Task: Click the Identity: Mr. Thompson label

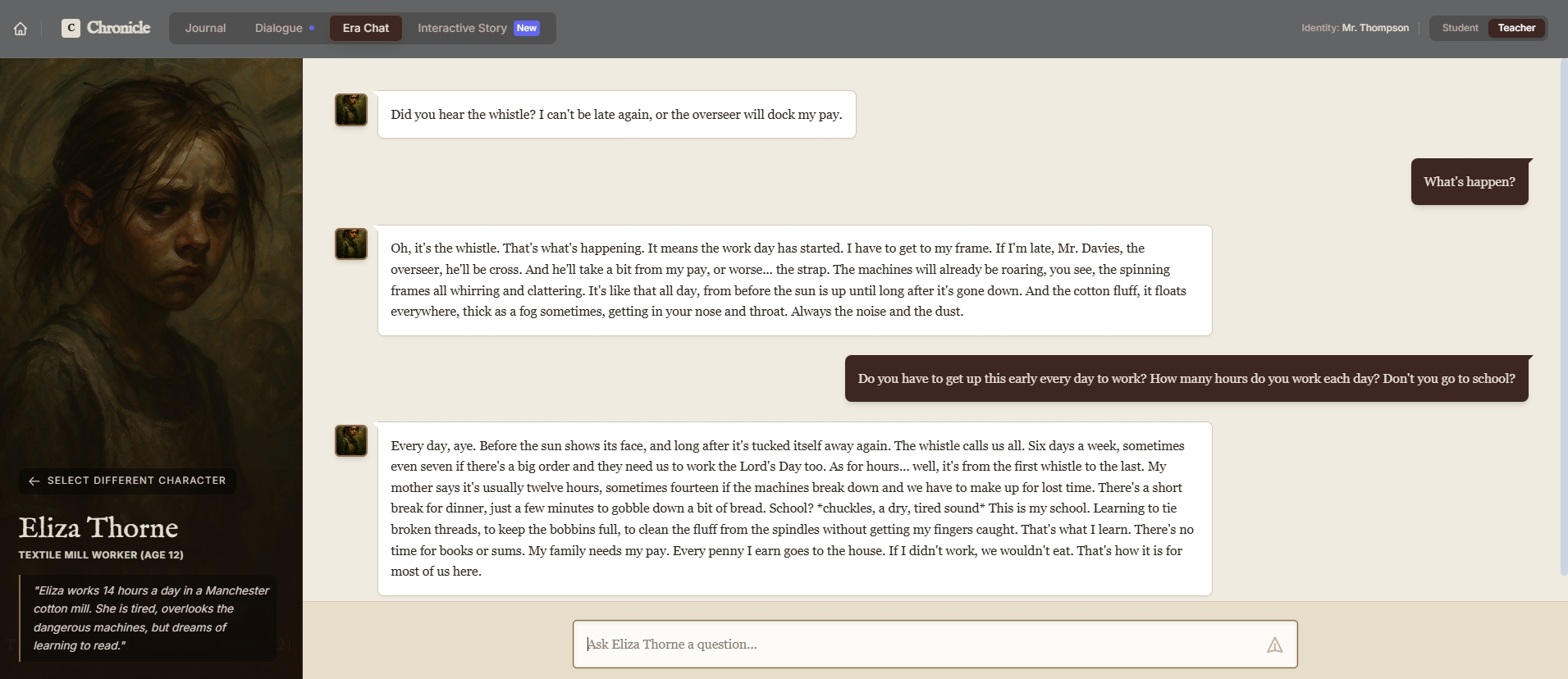Action: (x=1355, y=28)
